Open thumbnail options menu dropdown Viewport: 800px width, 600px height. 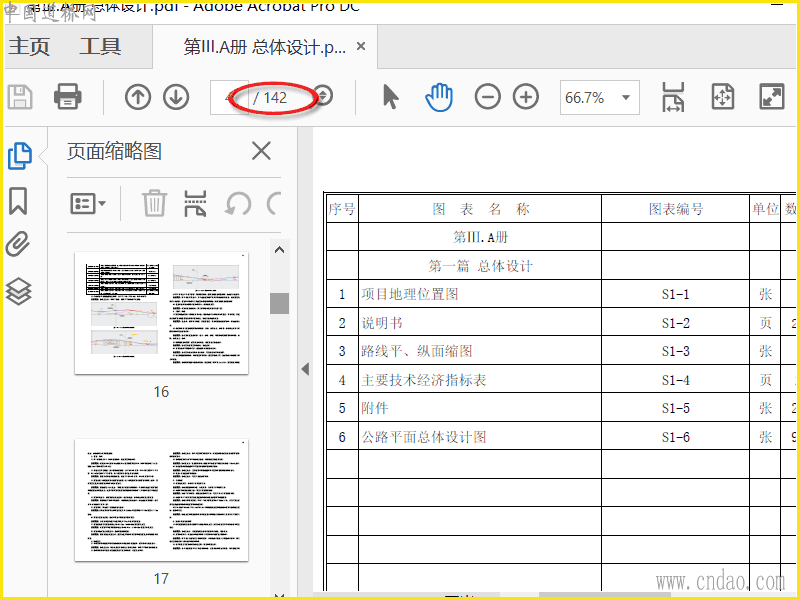tap(88, 204)
